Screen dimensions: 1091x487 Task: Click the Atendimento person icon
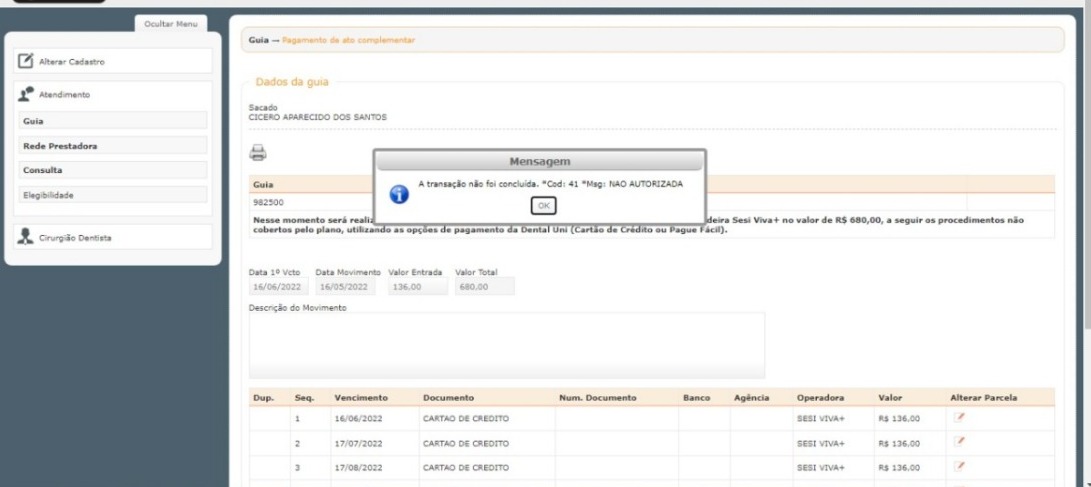click(x=27, y=94)
